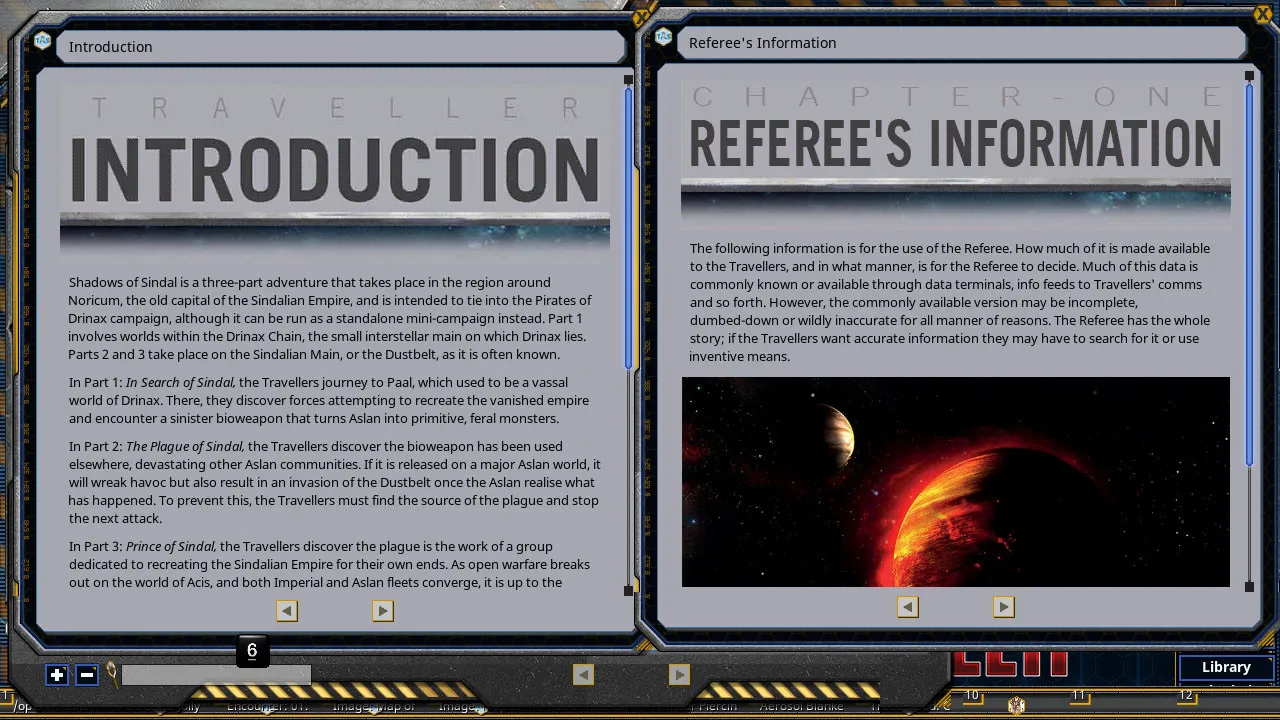Click the Referee's Information title bar
Viewport: 1280px width, 720px height.
961,43
